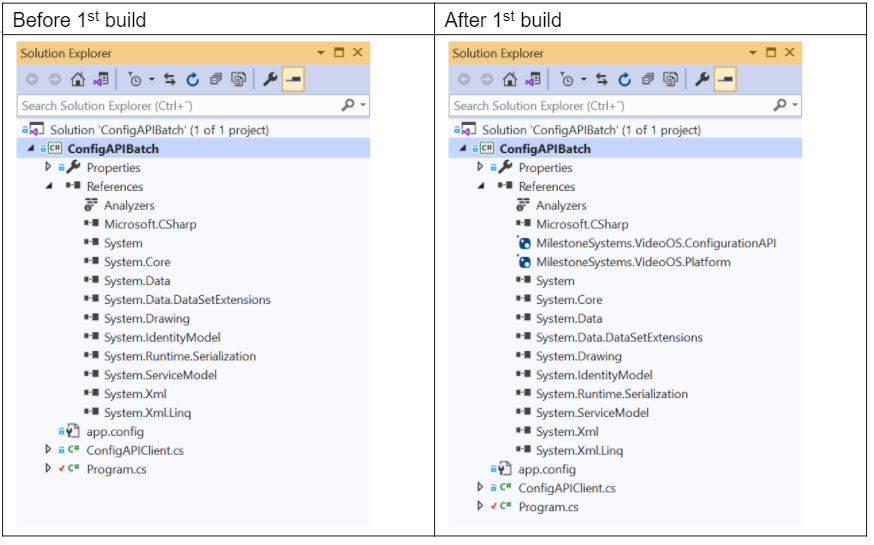Toggle Show All Files in the Before-build panel
Viewport: 874px width, 545px height.
coord(239,80)
